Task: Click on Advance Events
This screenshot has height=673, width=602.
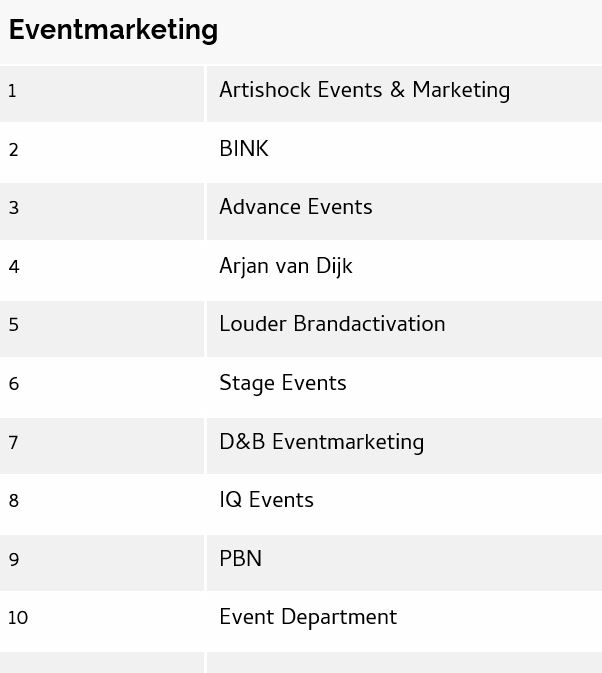Action: [295, 208]
